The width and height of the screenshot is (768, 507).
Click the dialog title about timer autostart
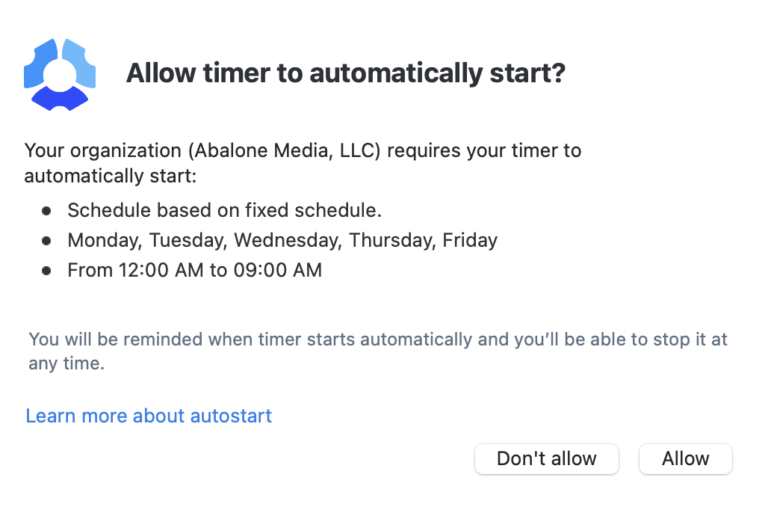click(x=345, y=74)
